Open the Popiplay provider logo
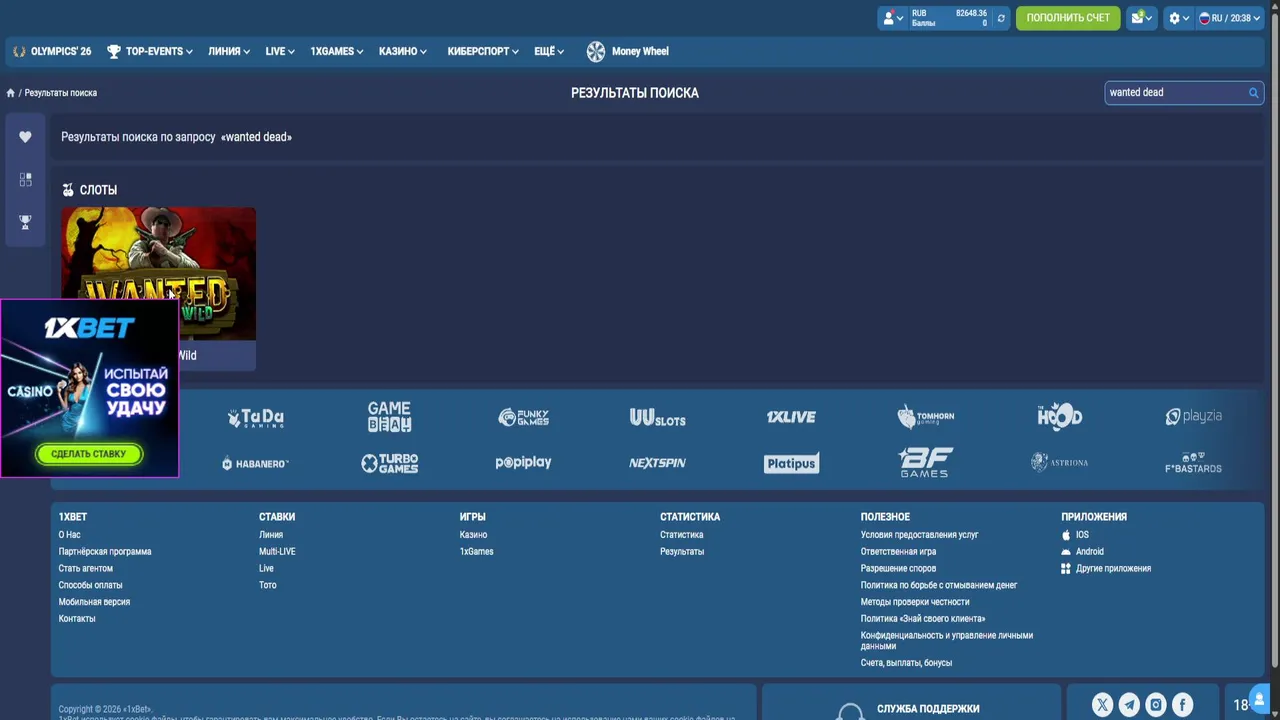 tap(523, 463)
